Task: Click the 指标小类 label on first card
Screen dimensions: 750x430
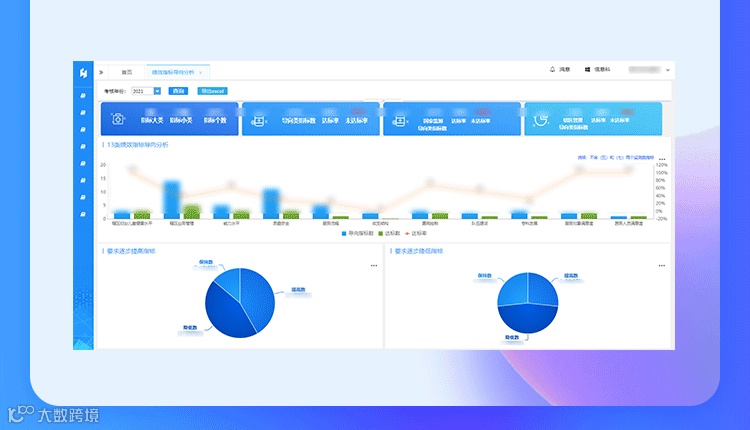Action: 181,121
